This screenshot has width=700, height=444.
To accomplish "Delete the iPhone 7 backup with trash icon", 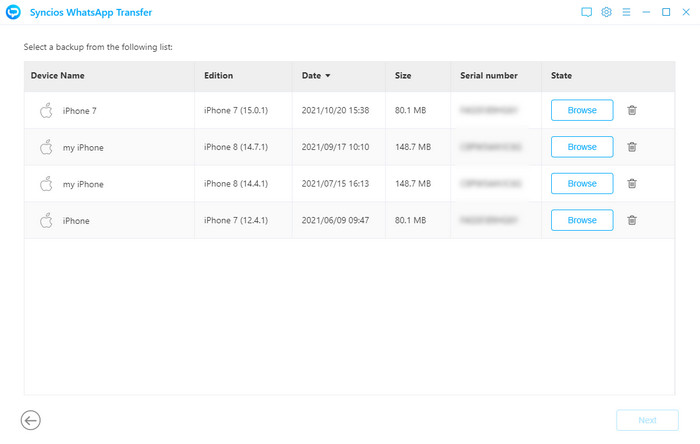I will tap(632, 110).
